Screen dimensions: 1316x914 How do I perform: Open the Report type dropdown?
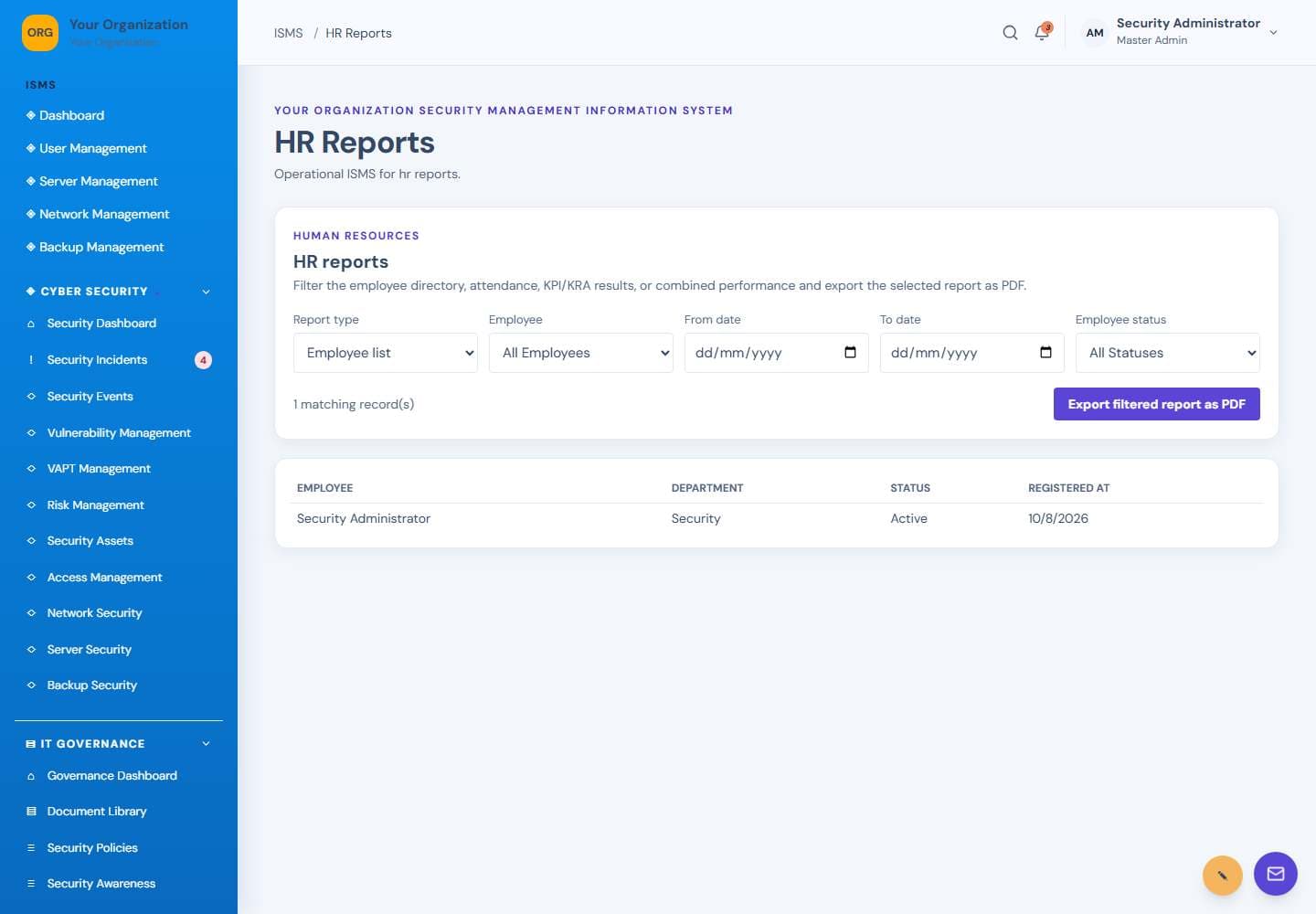click(386, 353)
